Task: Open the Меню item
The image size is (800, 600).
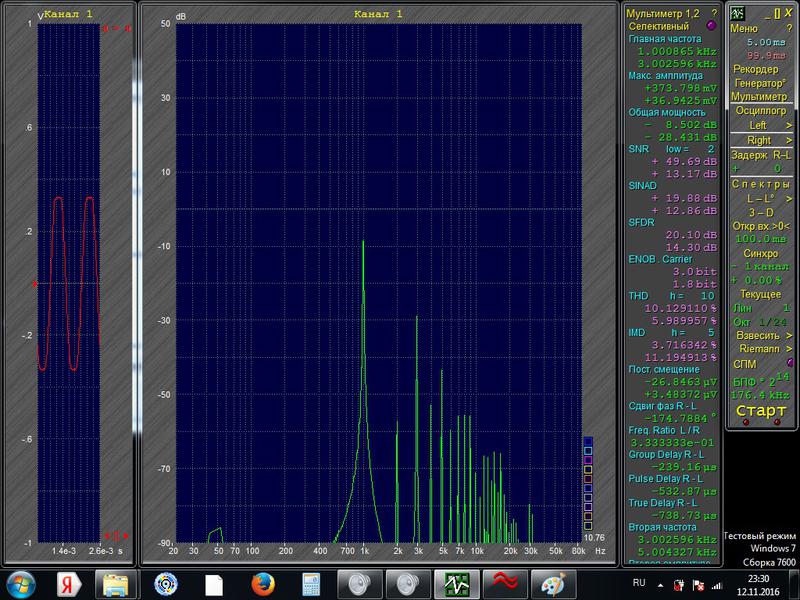Action: click(x=743, y=29)
